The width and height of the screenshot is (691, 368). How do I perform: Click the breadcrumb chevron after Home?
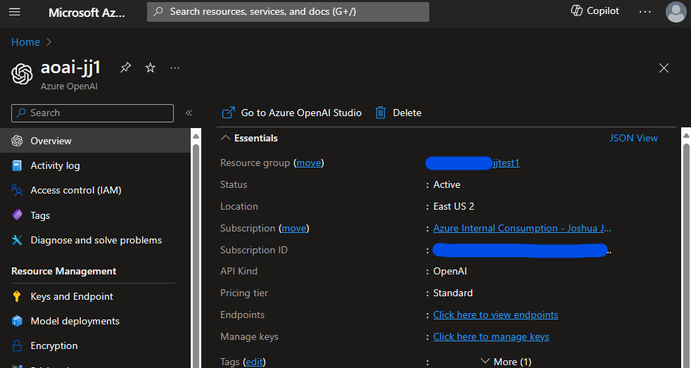(49, 42)
